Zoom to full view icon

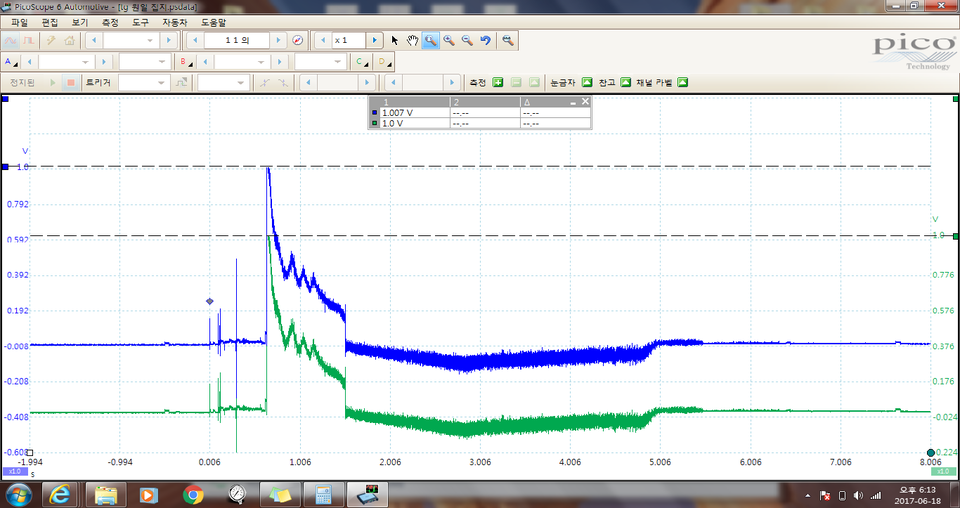pos(508,40)
